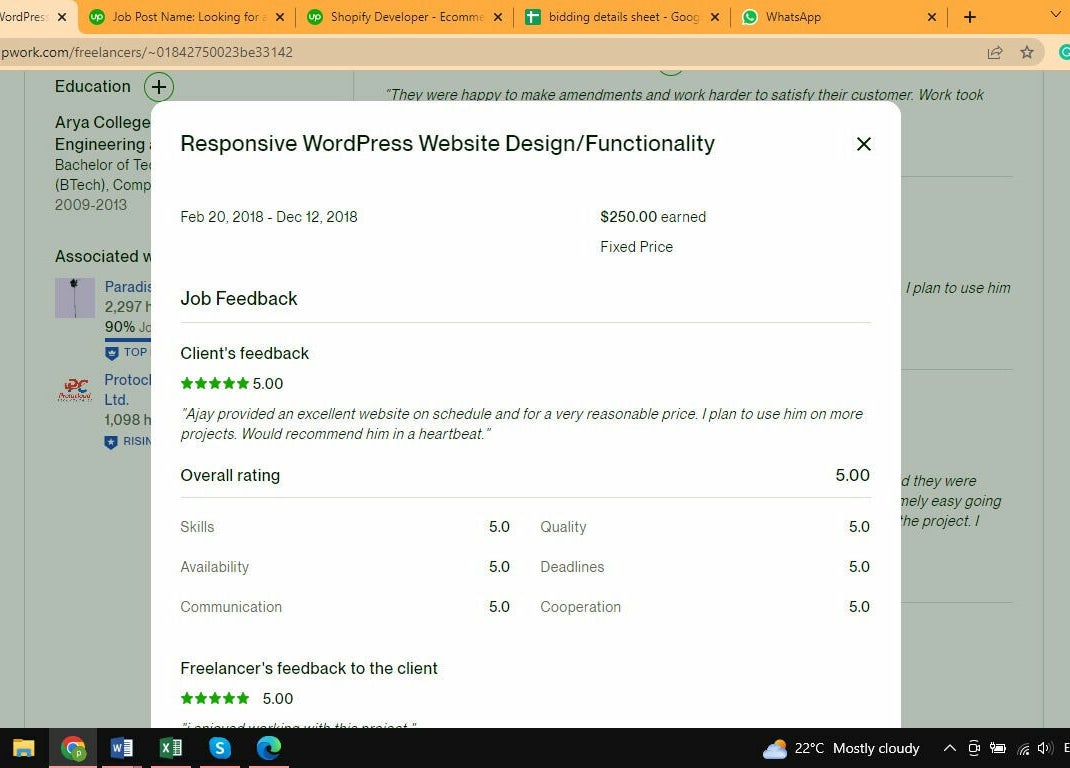The width and height of the screenshot is (1070, 768).
Task: Open File Explorer from the taskbar
Action: tap(23, 748)
